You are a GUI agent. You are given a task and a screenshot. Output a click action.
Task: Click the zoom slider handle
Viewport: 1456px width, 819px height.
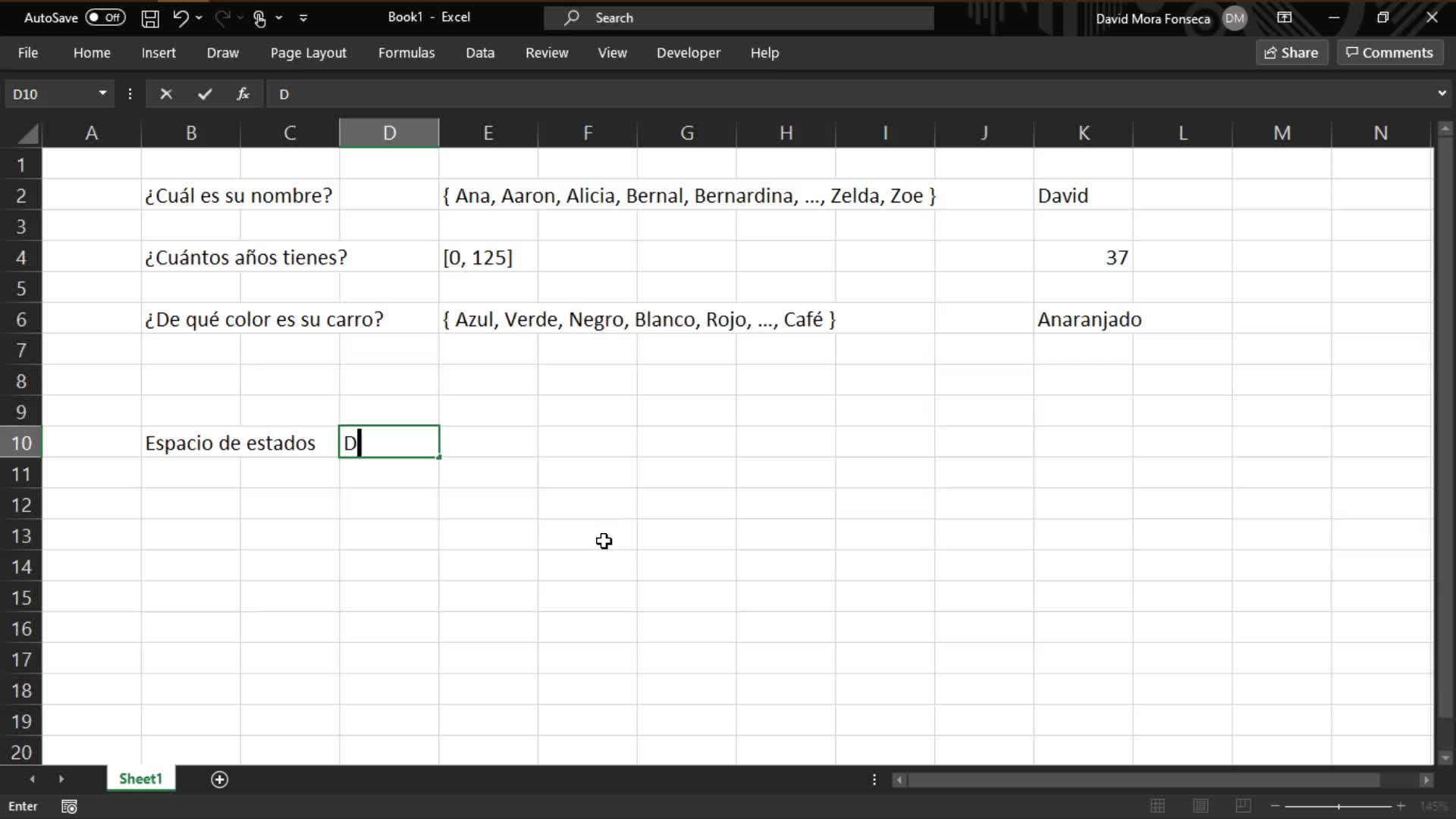[x=1338, y=806]
